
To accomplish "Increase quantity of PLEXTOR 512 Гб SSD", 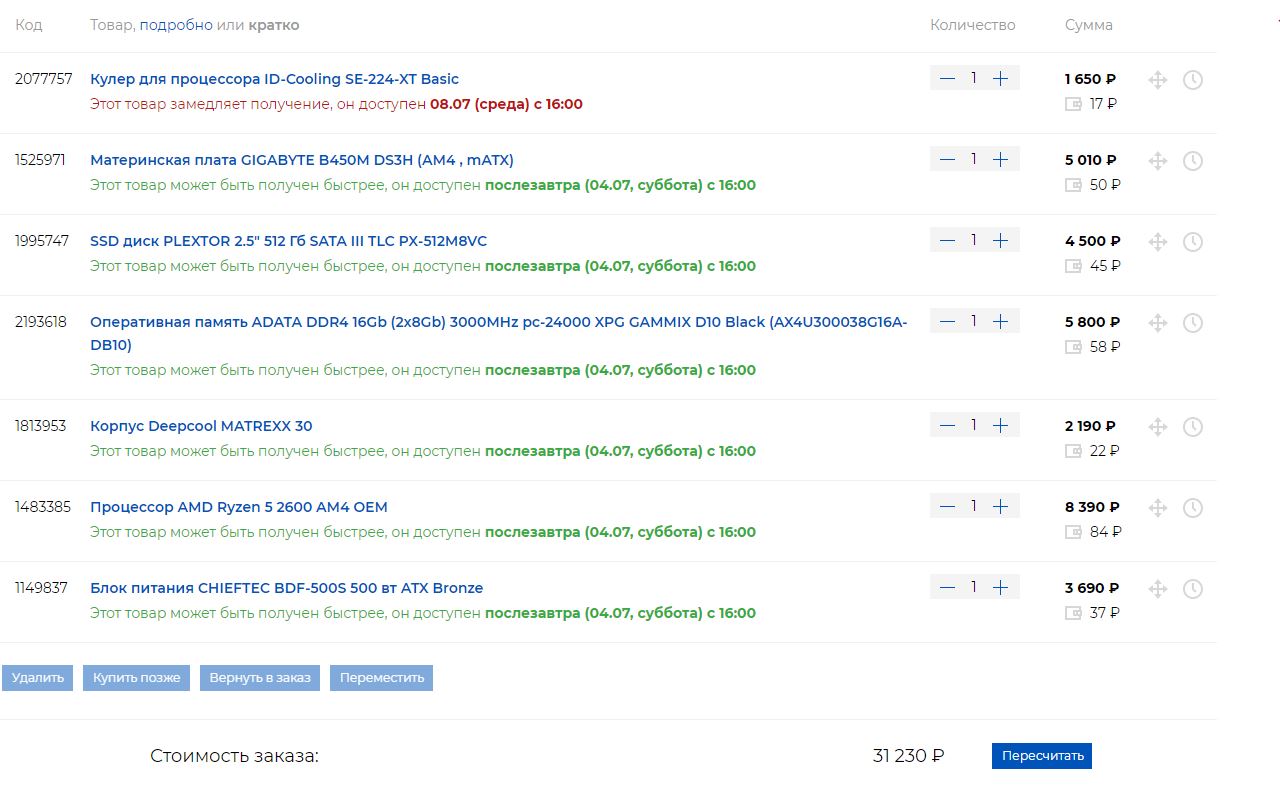I will coord(1000,240).
